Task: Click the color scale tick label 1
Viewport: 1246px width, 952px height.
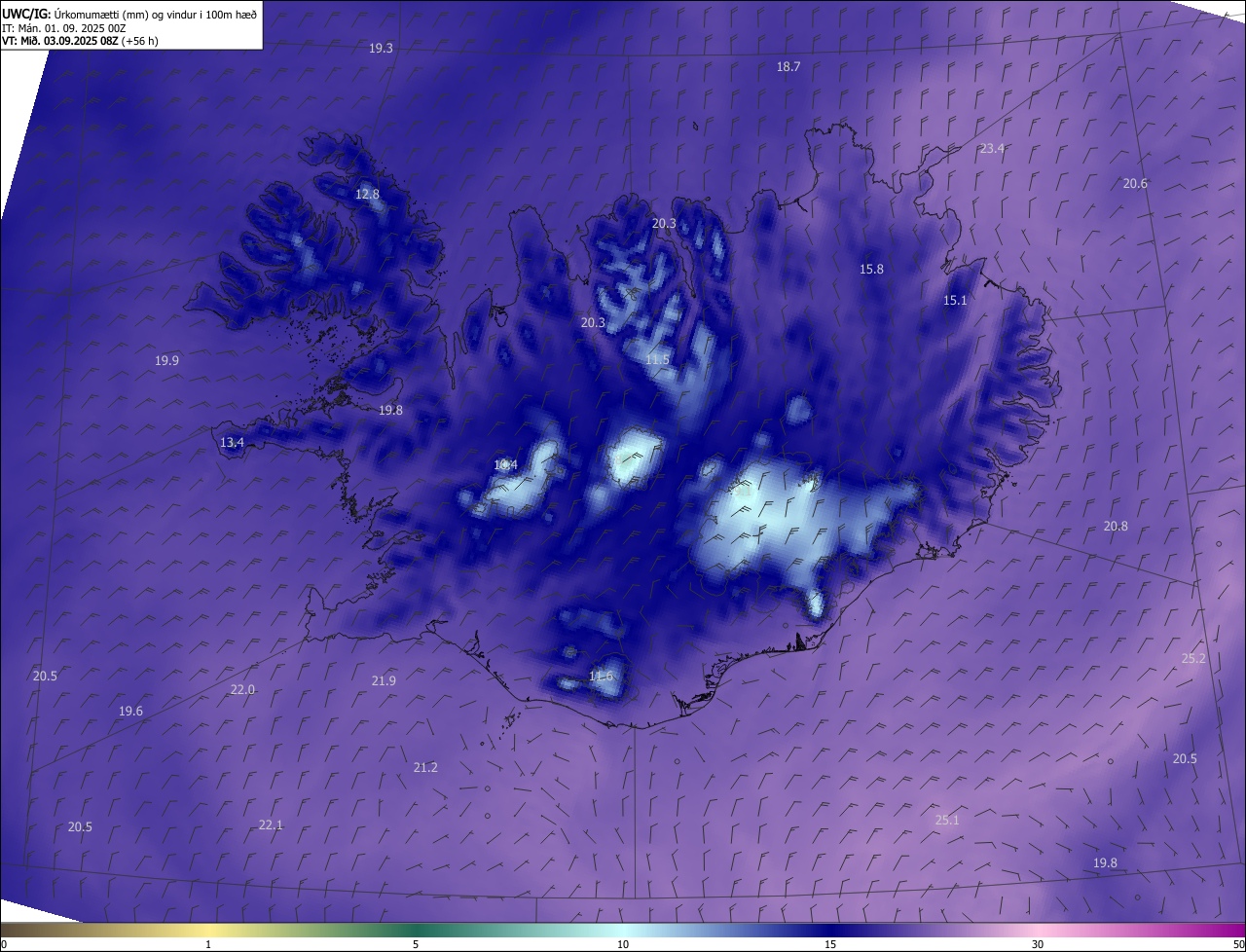Action: coord(208,944)
